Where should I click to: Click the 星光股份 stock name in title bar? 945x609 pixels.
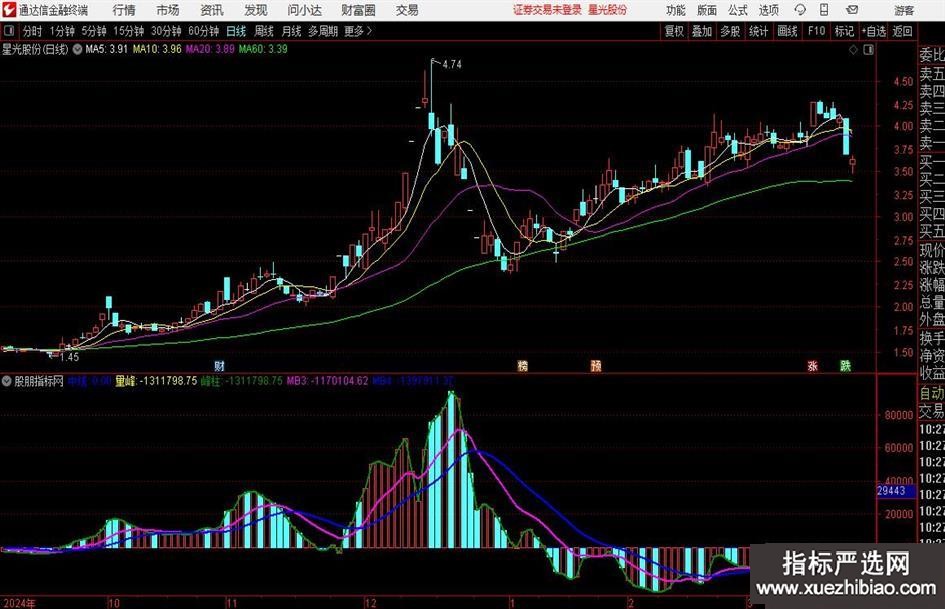point(608,10)
